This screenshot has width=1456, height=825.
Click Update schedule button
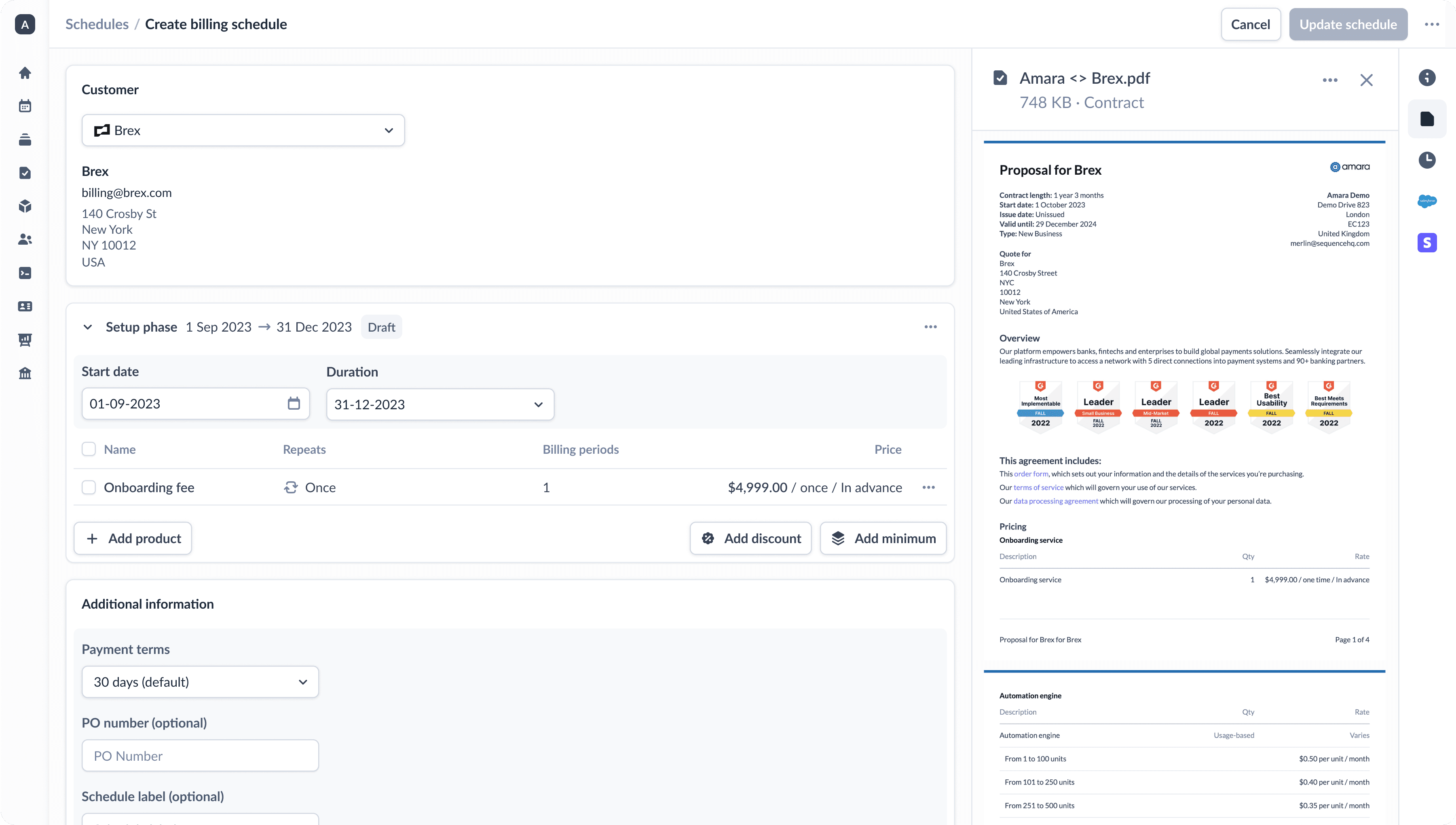click(1348, 24)
